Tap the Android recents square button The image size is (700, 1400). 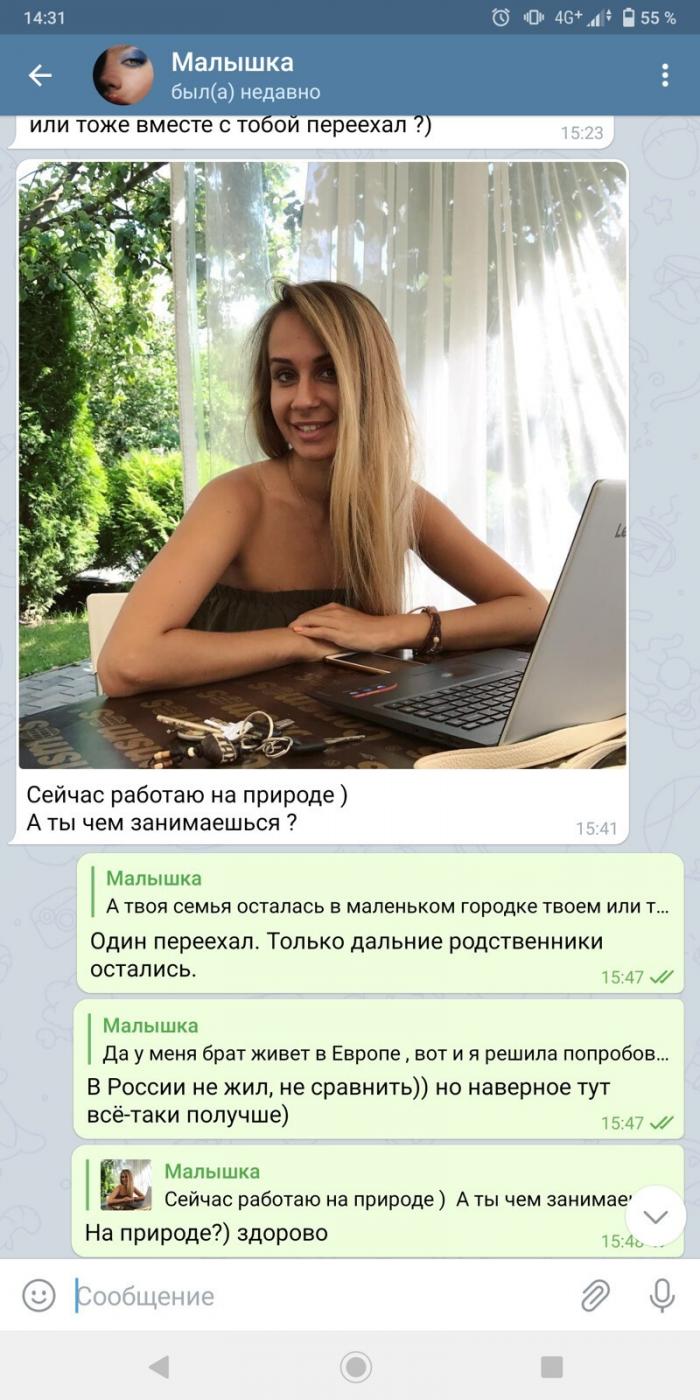point(551,1366)
